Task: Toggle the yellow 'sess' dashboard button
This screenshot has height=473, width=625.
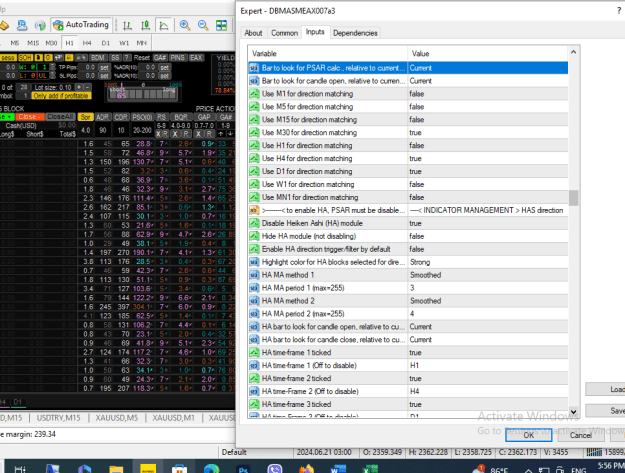Action: [x=8, y=58]
